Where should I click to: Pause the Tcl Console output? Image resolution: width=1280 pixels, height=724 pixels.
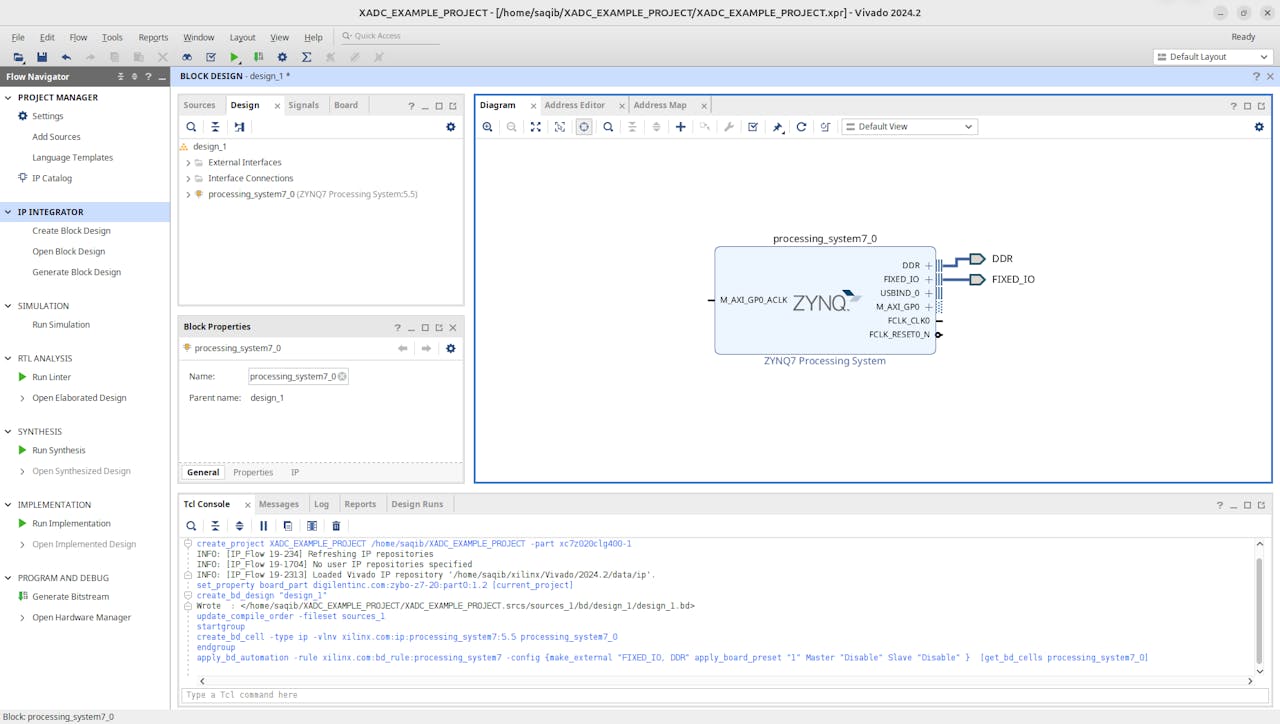[264, 526]
